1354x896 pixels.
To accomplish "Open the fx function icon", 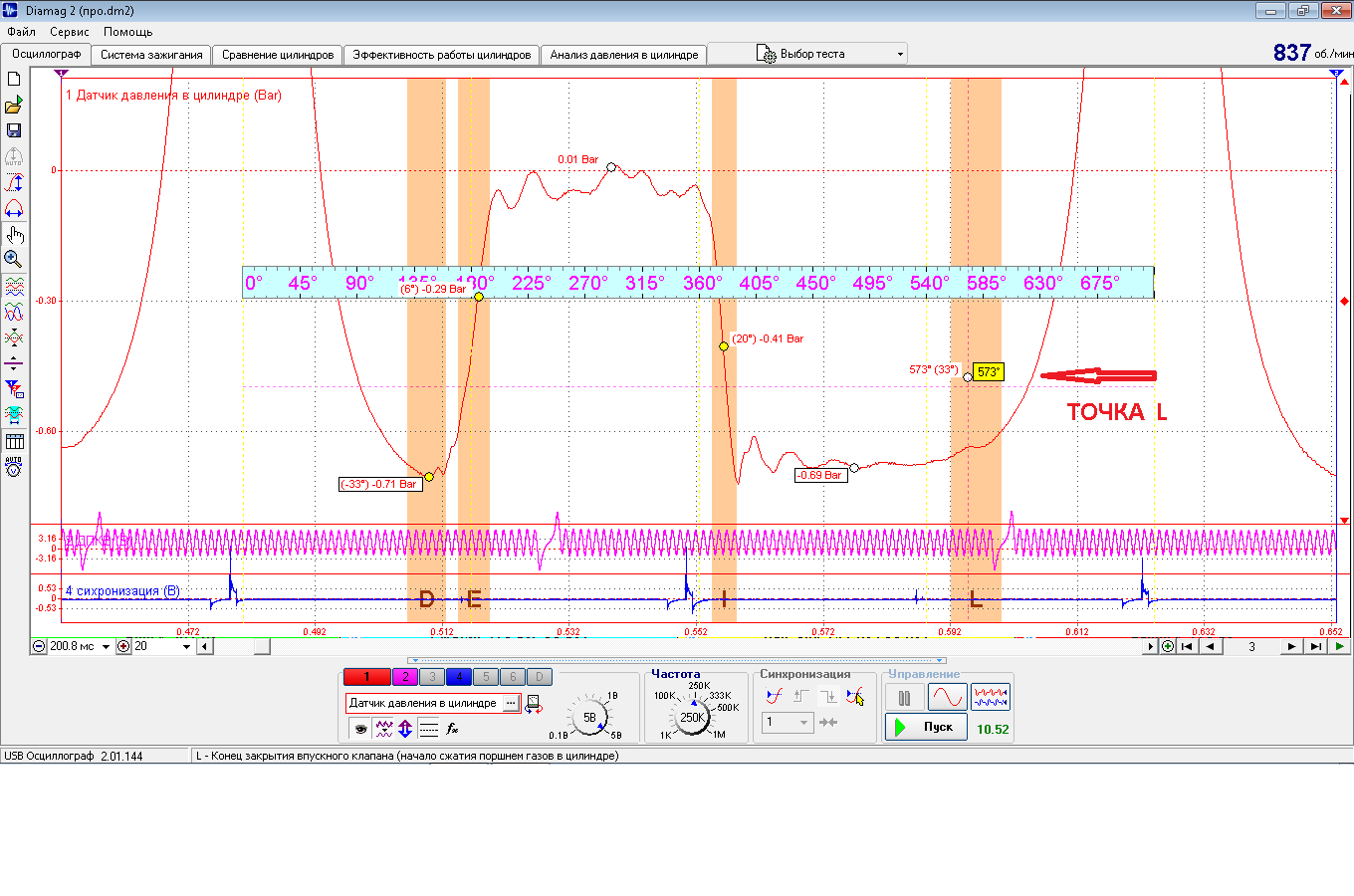I will (x=452, y=730).
